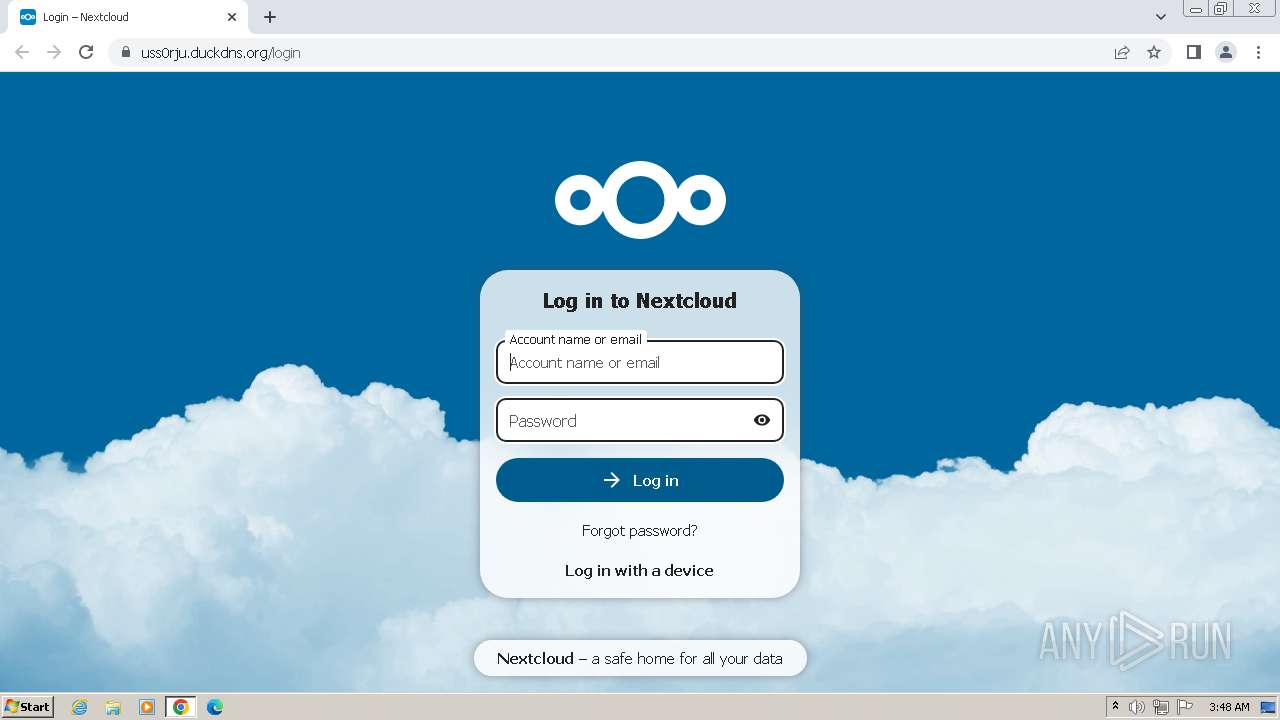Click the address bar URL
The height and width of the screenshot is (720, 1280).
click(221, 53)
